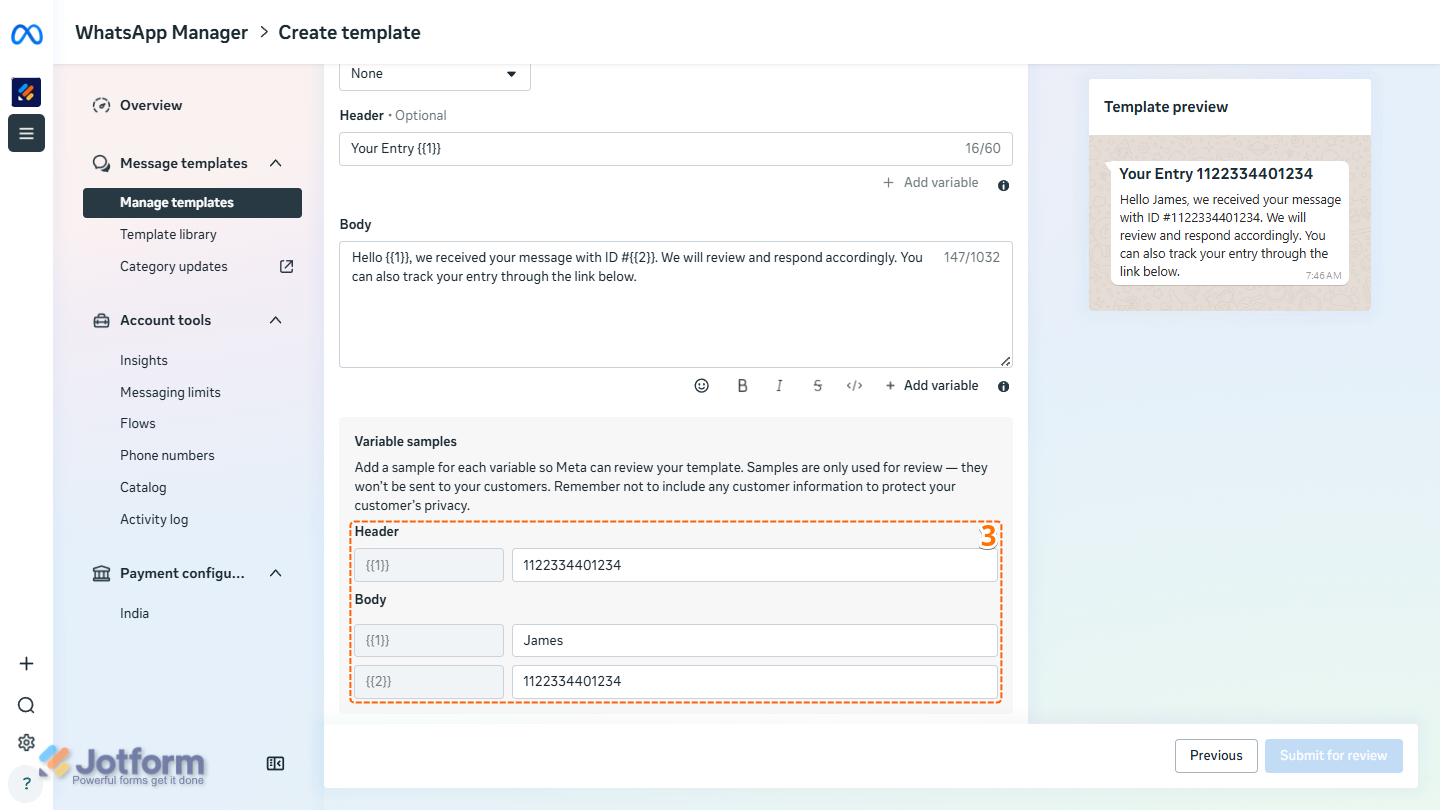The image size is (1440, 810).
Task: Click into the Header text field
Action: [x=676, y=148]
